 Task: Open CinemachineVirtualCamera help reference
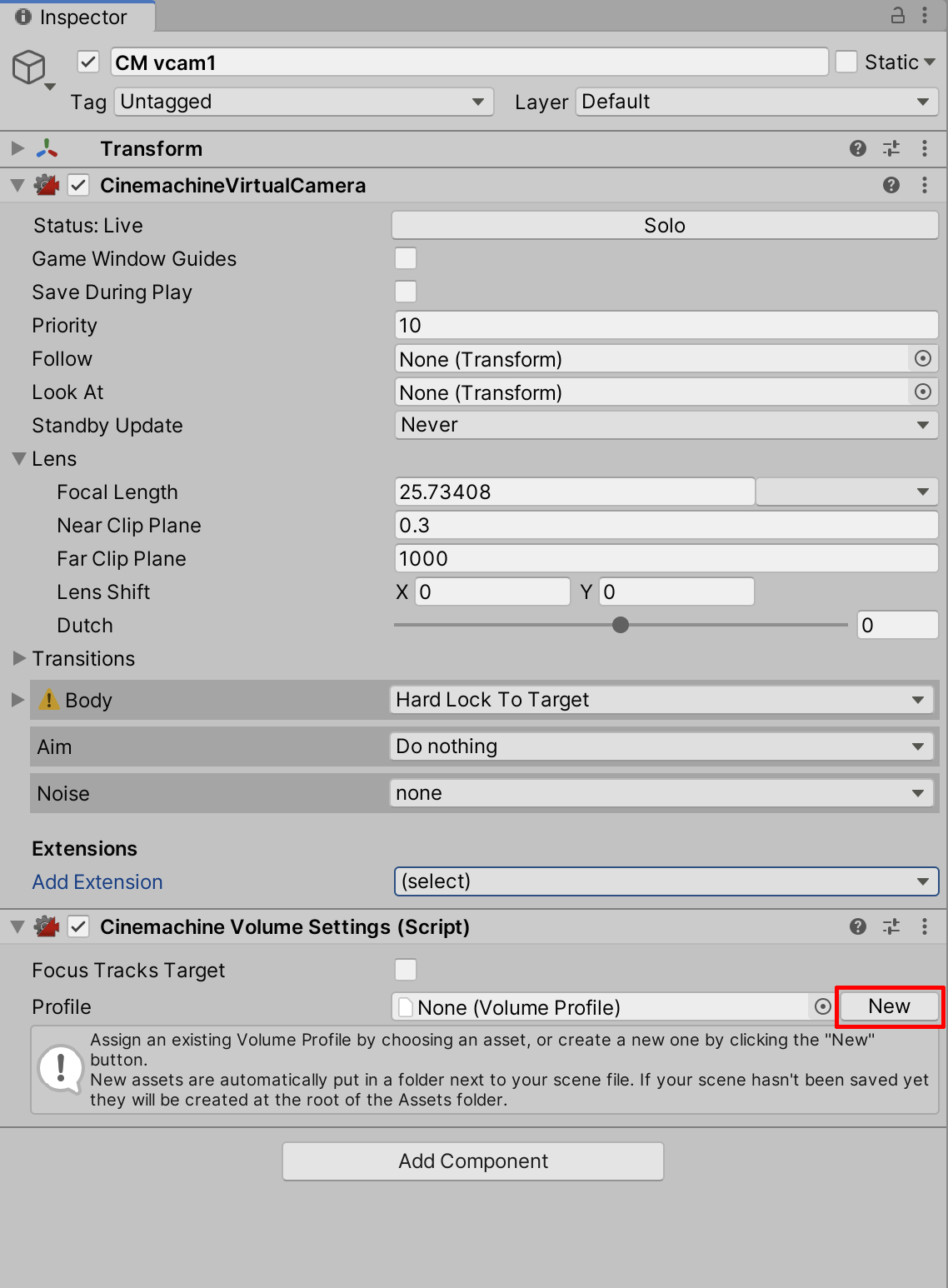pos(891,185)
